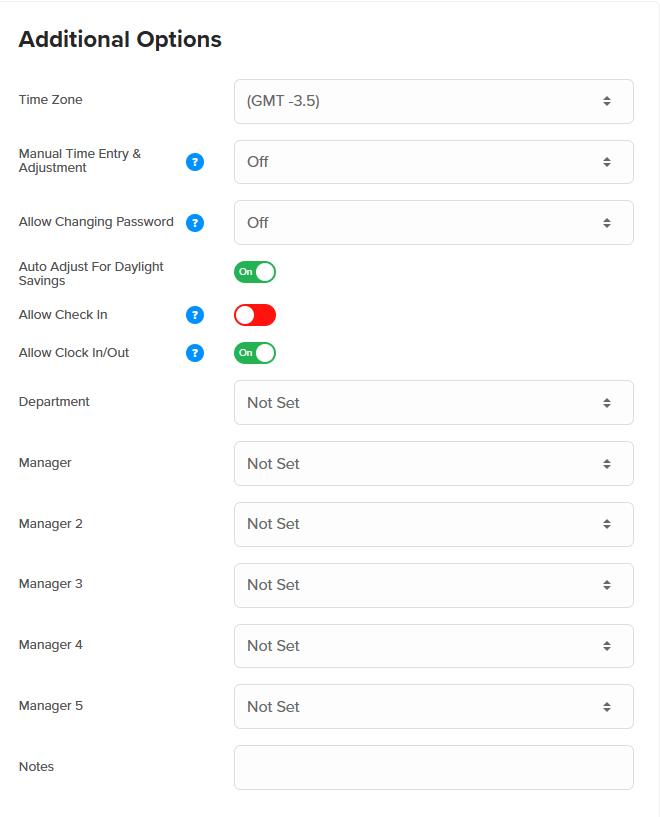Open Allow Changing Password dropdown
This screenshot has height=817, width=660.
coord(433,222)
